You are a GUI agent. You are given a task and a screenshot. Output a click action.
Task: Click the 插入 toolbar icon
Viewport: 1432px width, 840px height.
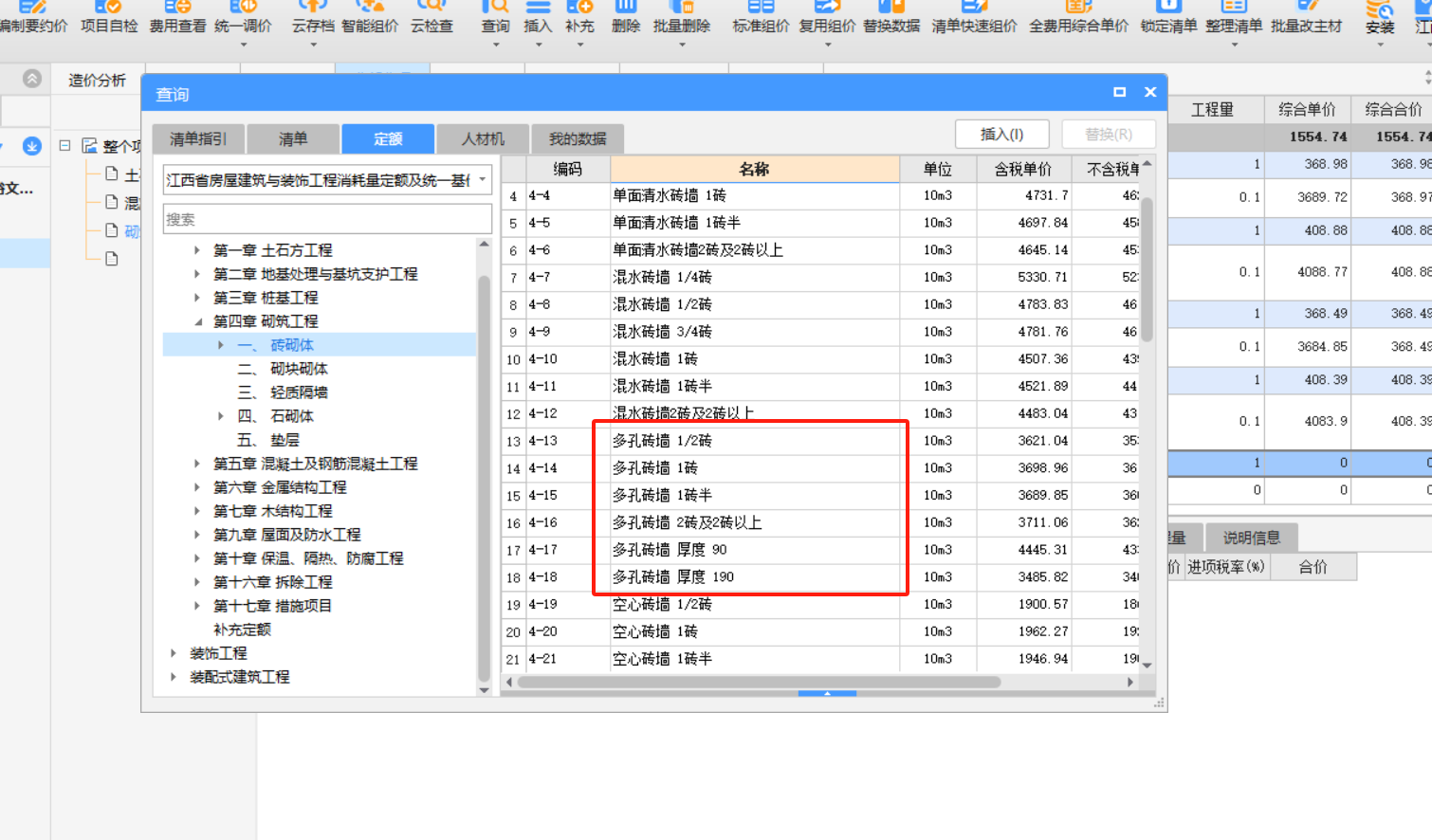pos(538,19)
